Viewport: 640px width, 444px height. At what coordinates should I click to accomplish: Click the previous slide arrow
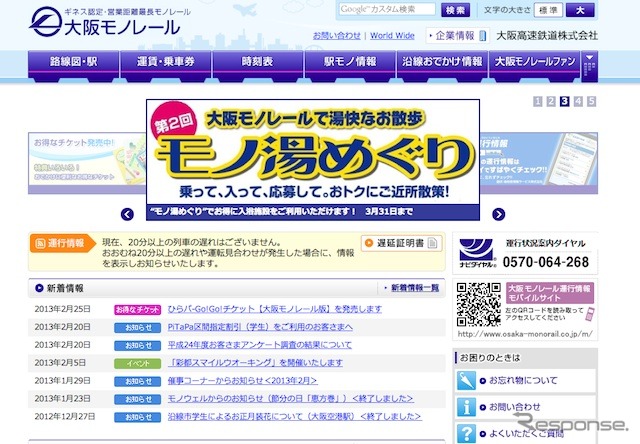[x=127, y=214]
